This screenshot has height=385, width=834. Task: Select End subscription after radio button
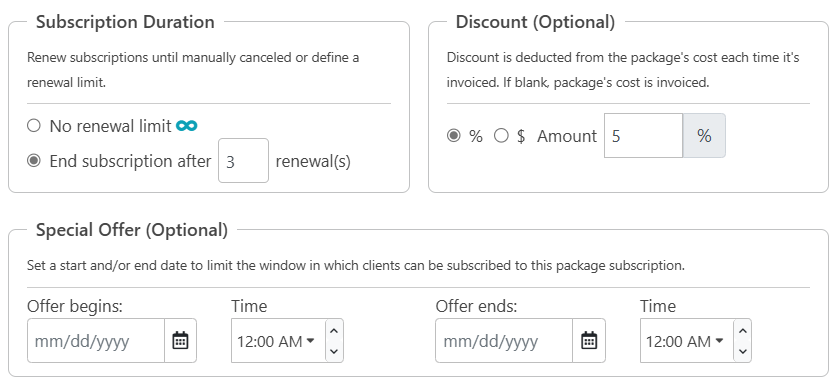point(34,161)
